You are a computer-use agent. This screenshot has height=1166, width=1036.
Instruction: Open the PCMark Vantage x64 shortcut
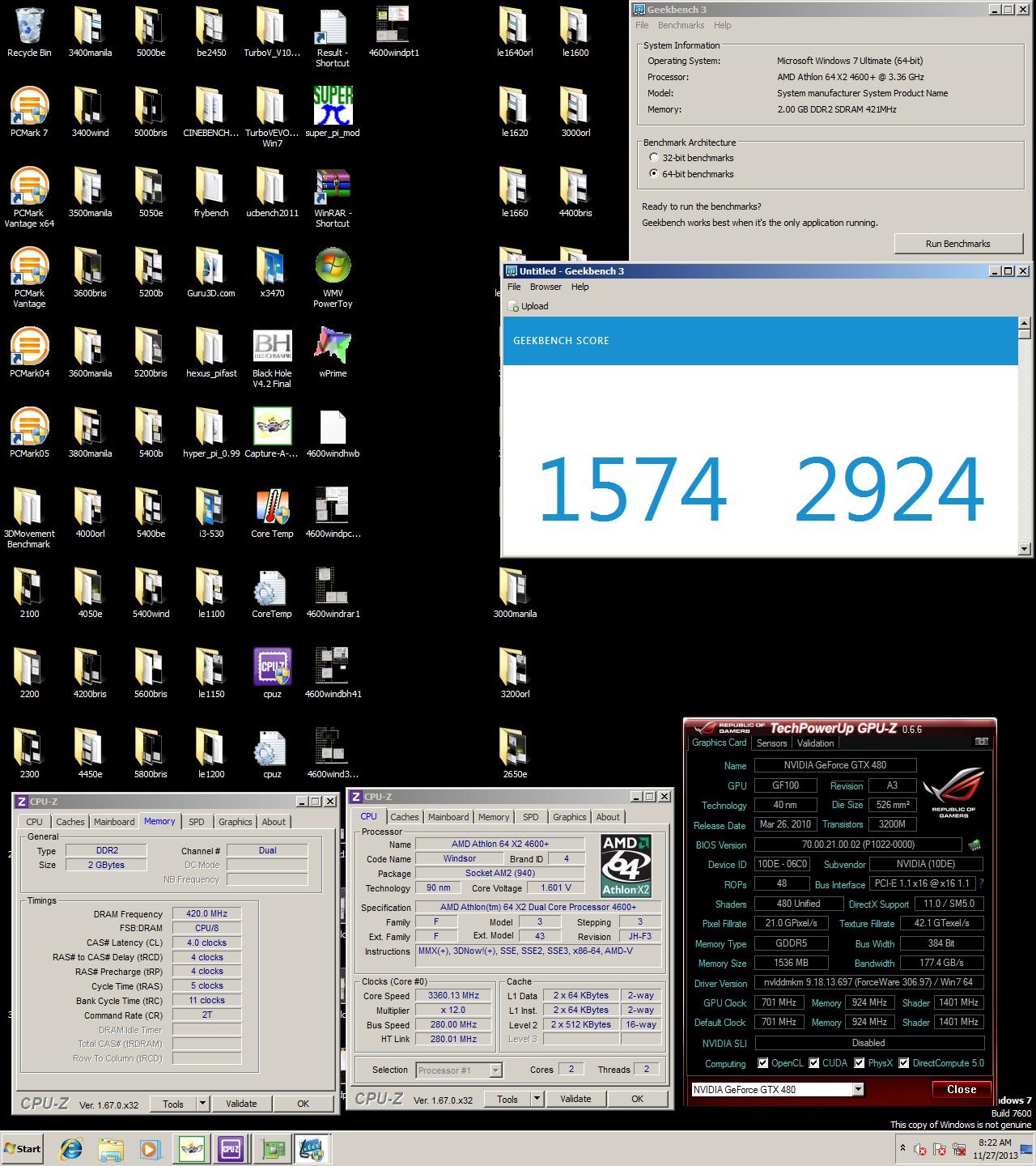[x=29, y=198]
